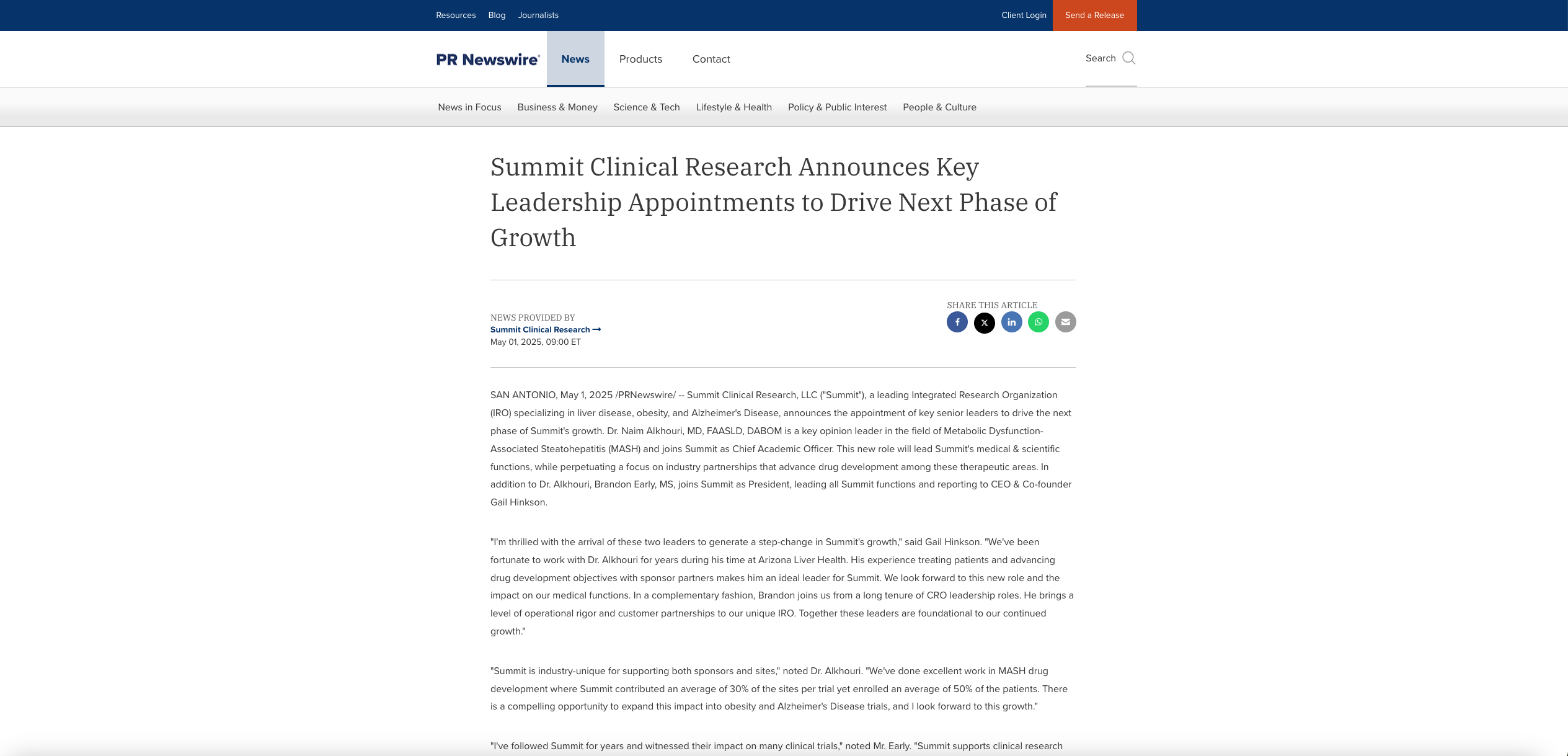Open the Contact menu
Image resolution: width=1568 pixels, height=756 pixels.
(711, 59)
